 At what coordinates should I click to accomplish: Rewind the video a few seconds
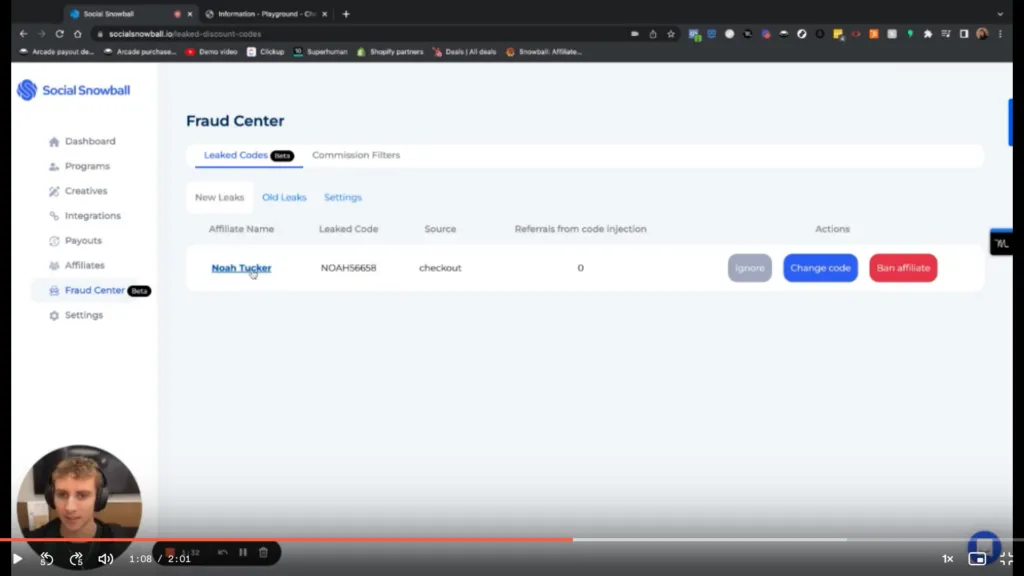coord(46,559)
